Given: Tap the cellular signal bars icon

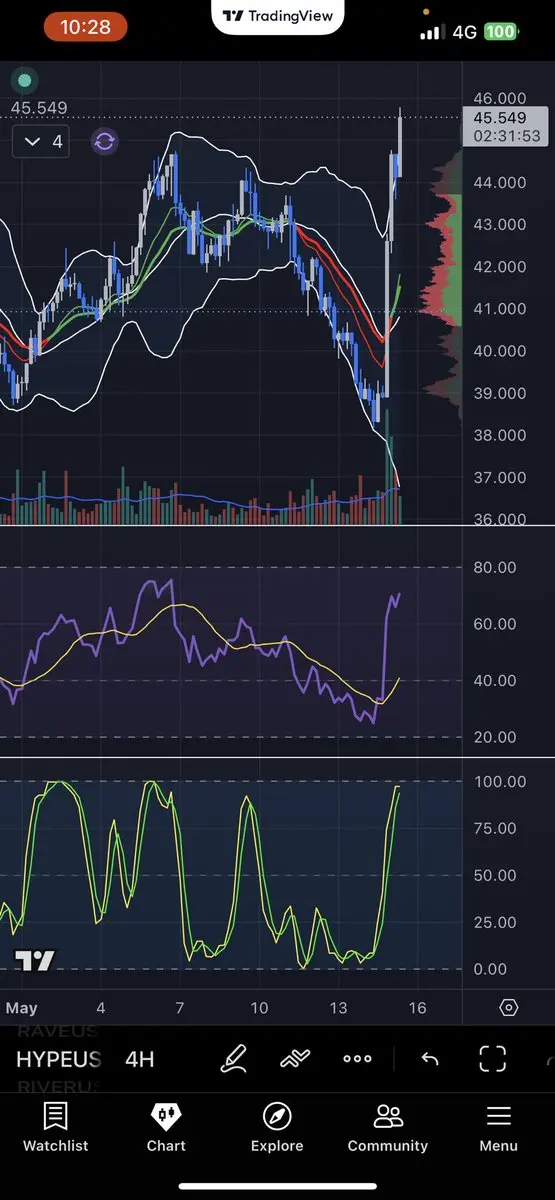Looking at the screenshot, I should 432,32.
